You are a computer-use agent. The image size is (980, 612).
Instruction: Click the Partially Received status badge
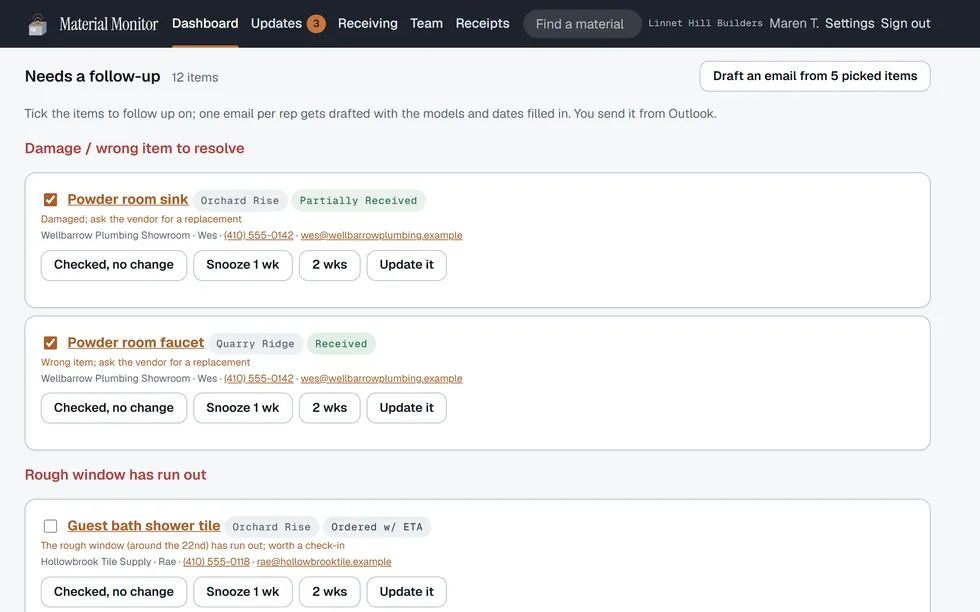point(358,201)
